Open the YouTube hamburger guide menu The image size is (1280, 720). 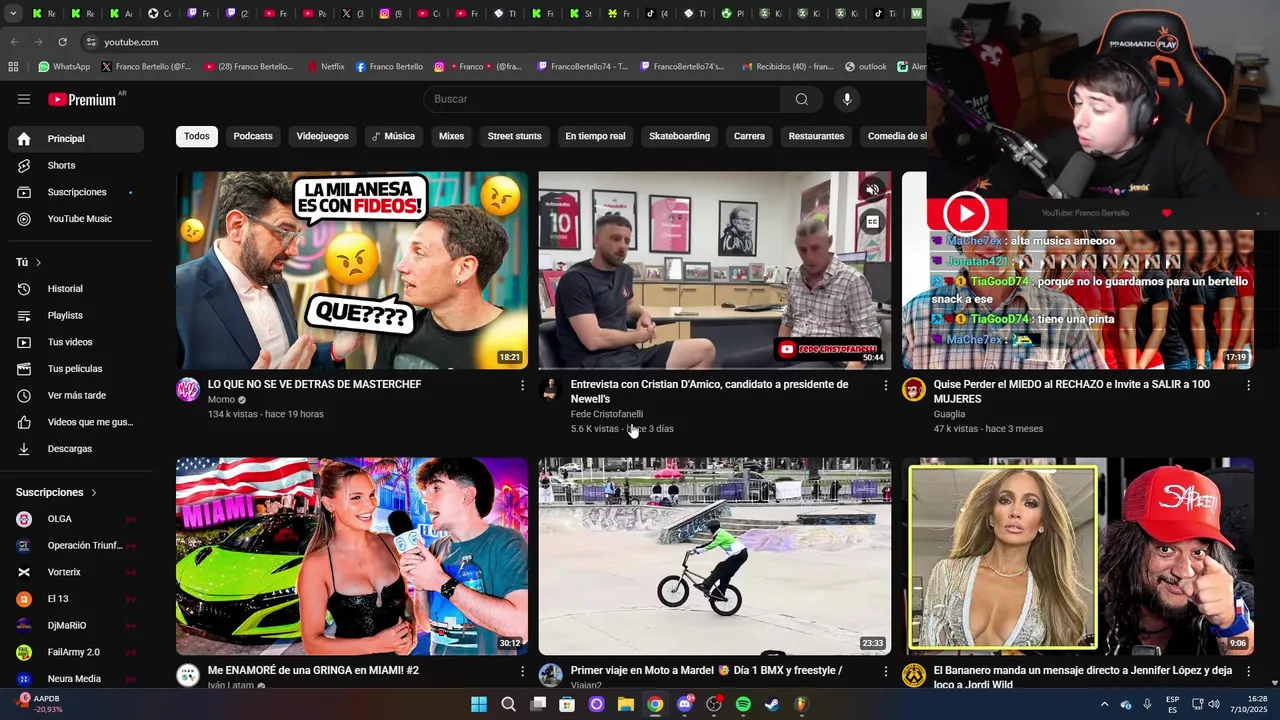click(x=24, y=99)
